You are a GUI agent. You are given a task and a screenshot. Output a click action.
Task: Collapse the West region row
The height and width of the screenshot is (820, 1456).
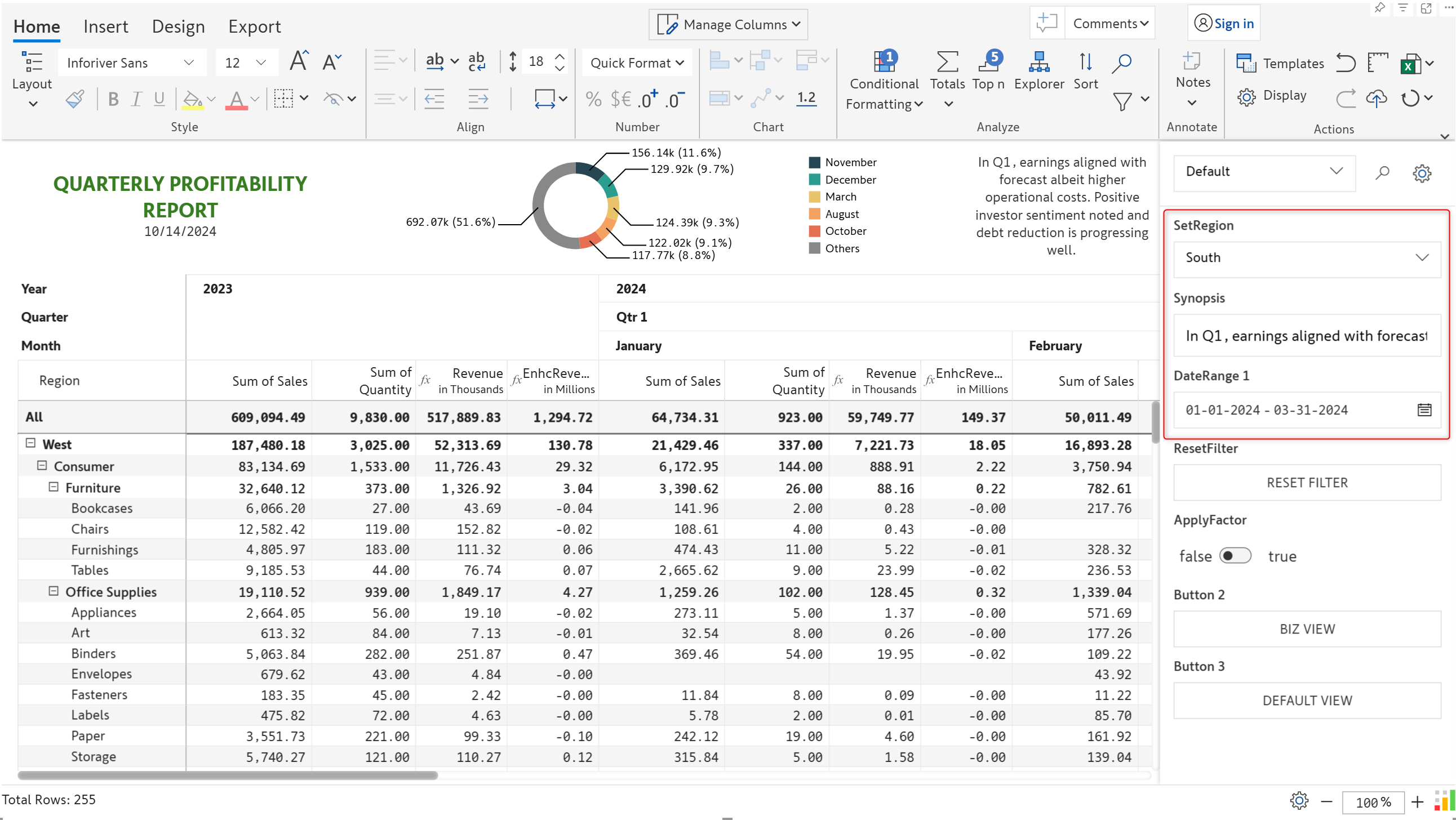31,443
